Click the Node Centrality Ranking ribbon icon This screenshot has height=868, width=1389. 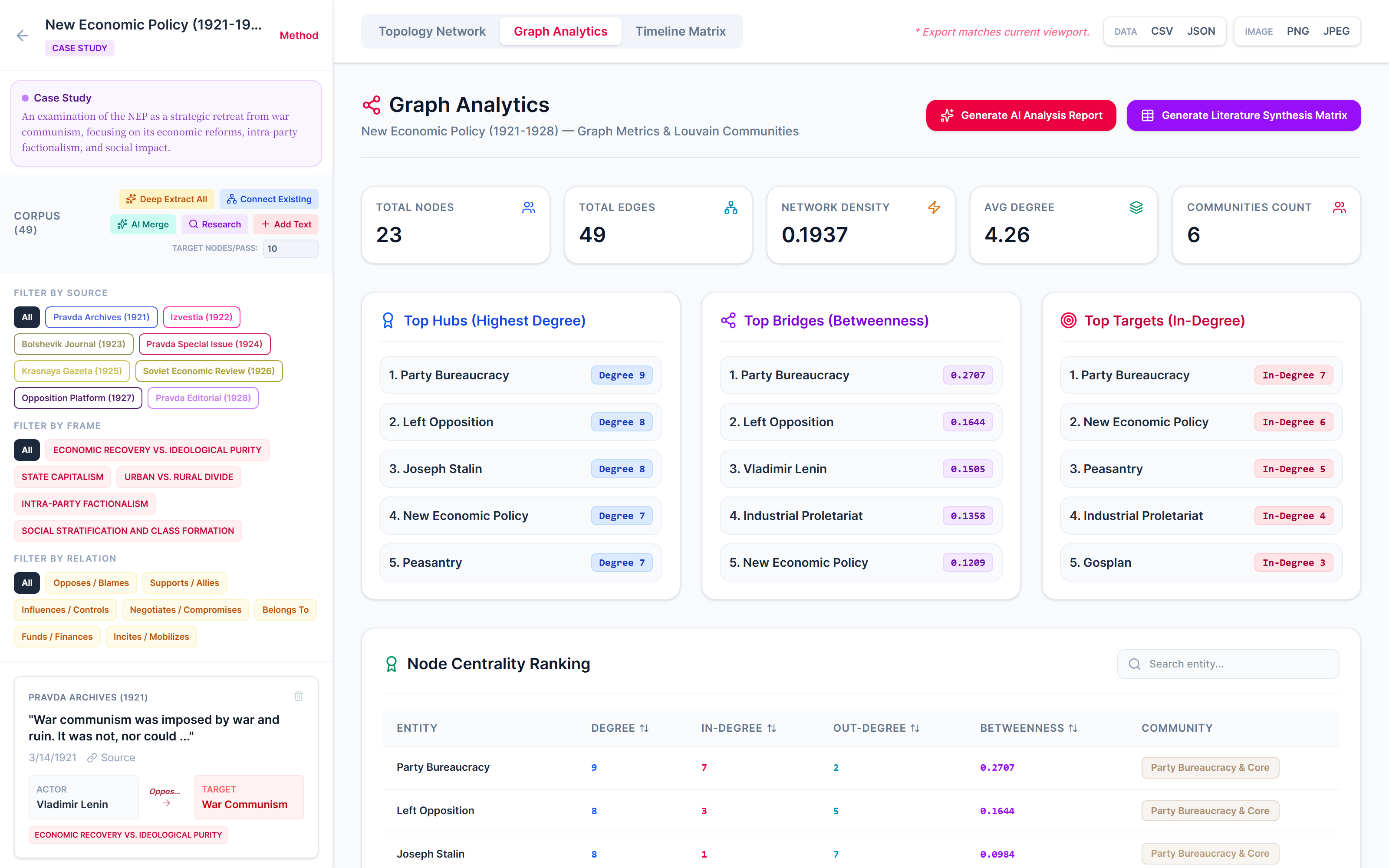click(392, 664)
